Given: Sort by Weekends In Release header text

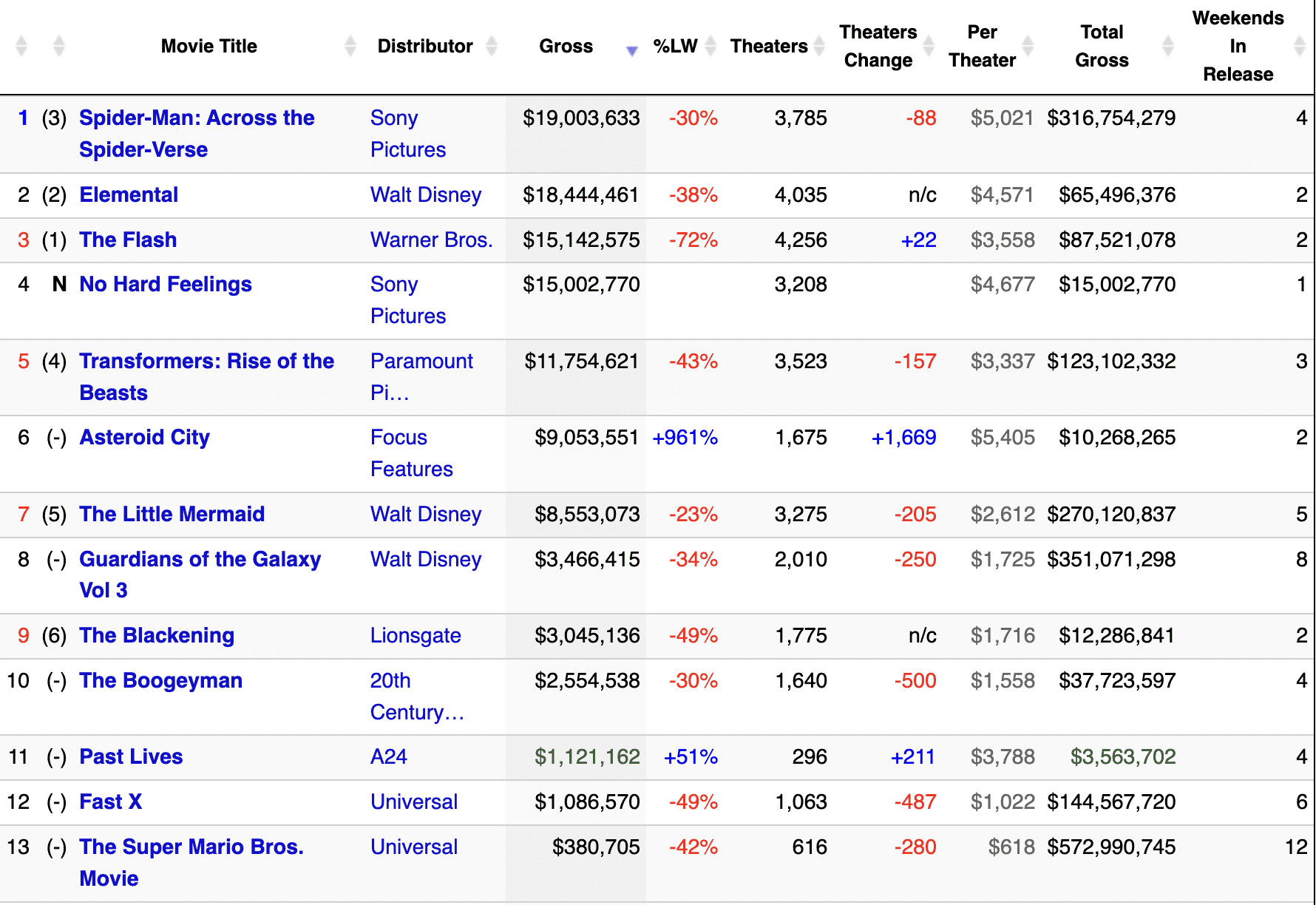Looking at the screenshot, I should 1238,46.
